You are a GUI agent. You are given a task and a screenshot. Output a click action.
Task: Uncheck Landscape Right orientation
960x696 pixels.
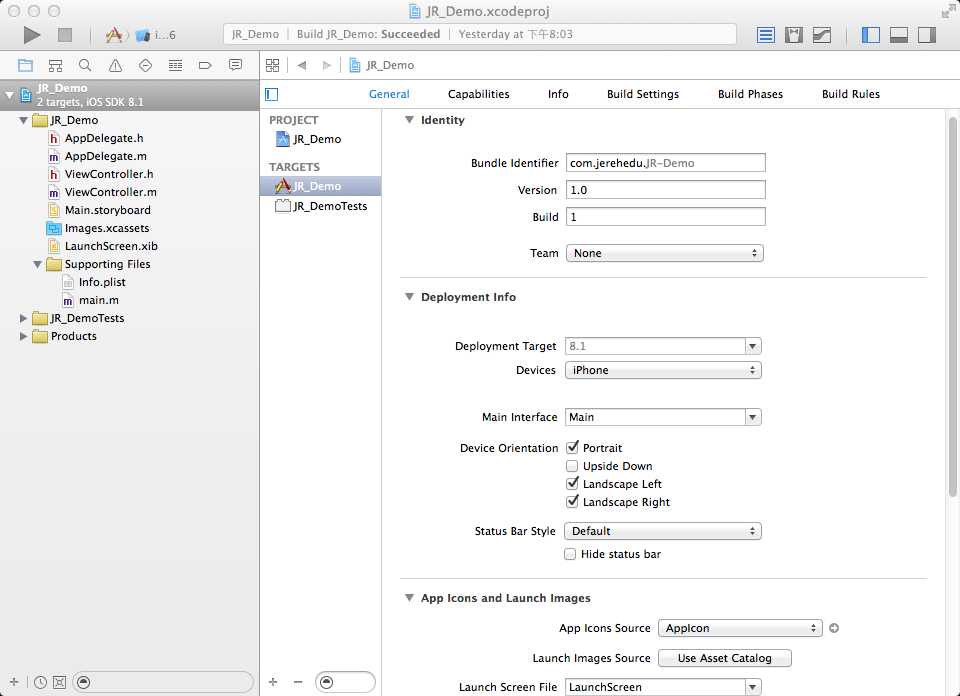point(572,501)
